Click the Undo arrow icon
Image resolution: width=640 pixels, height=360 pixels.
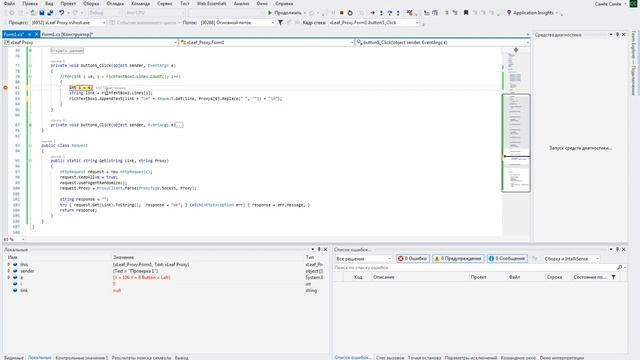click(61, 13)
